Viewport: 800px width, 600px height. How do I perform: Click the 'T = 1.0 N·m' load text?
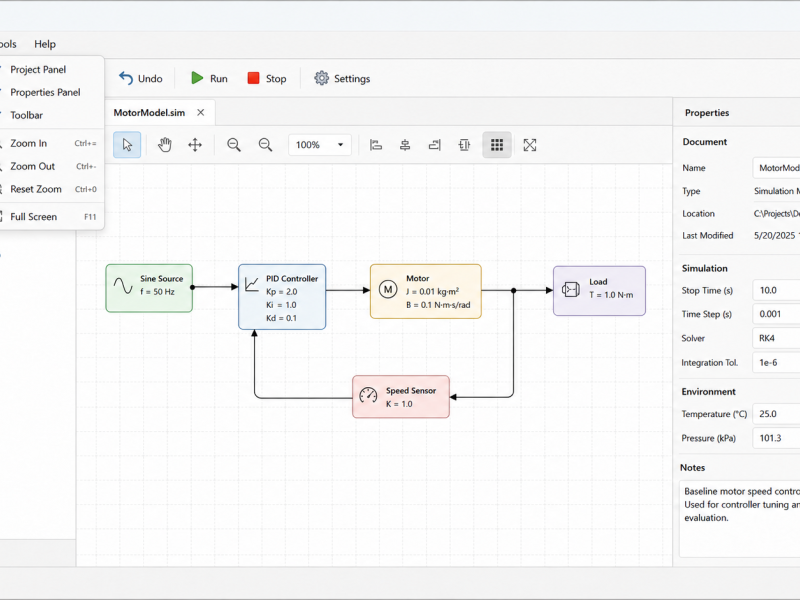click(611, 295)
